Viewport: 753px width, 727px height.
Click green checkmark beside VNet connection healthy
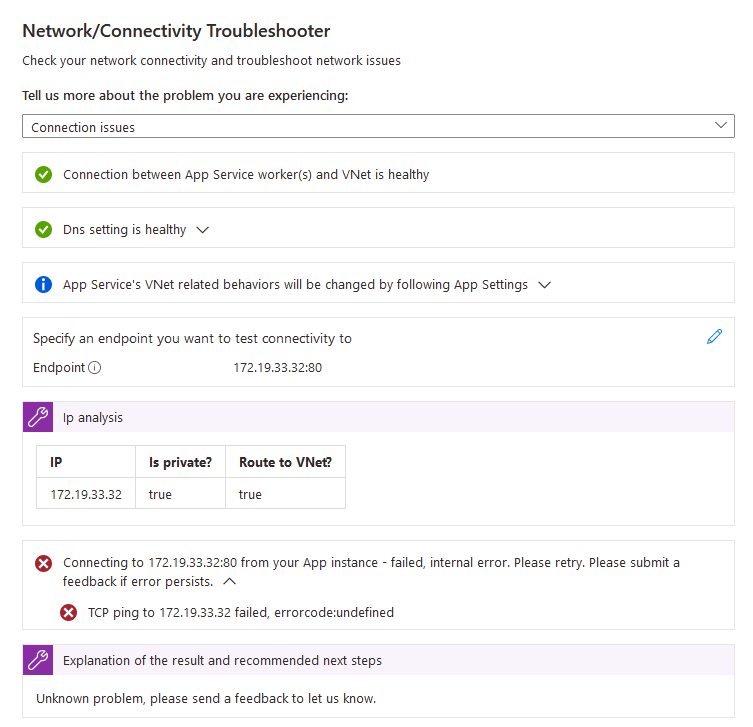[43, 174]
